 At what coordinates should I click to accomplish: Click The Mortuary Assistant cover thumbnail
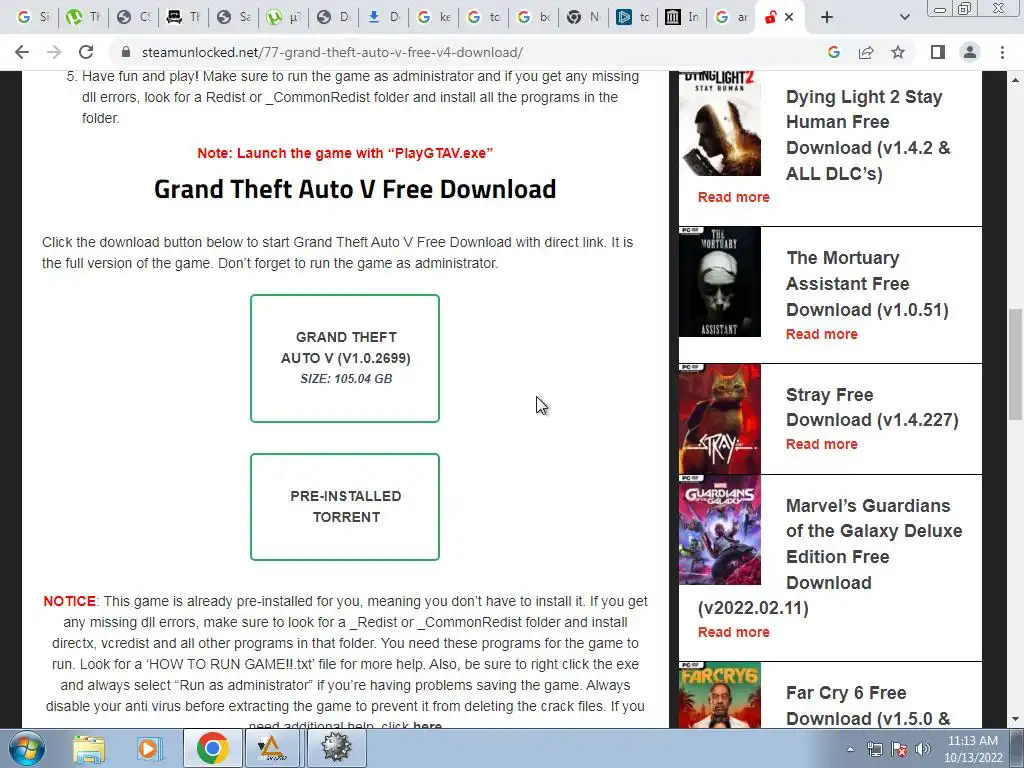click(x=720, y=282)
